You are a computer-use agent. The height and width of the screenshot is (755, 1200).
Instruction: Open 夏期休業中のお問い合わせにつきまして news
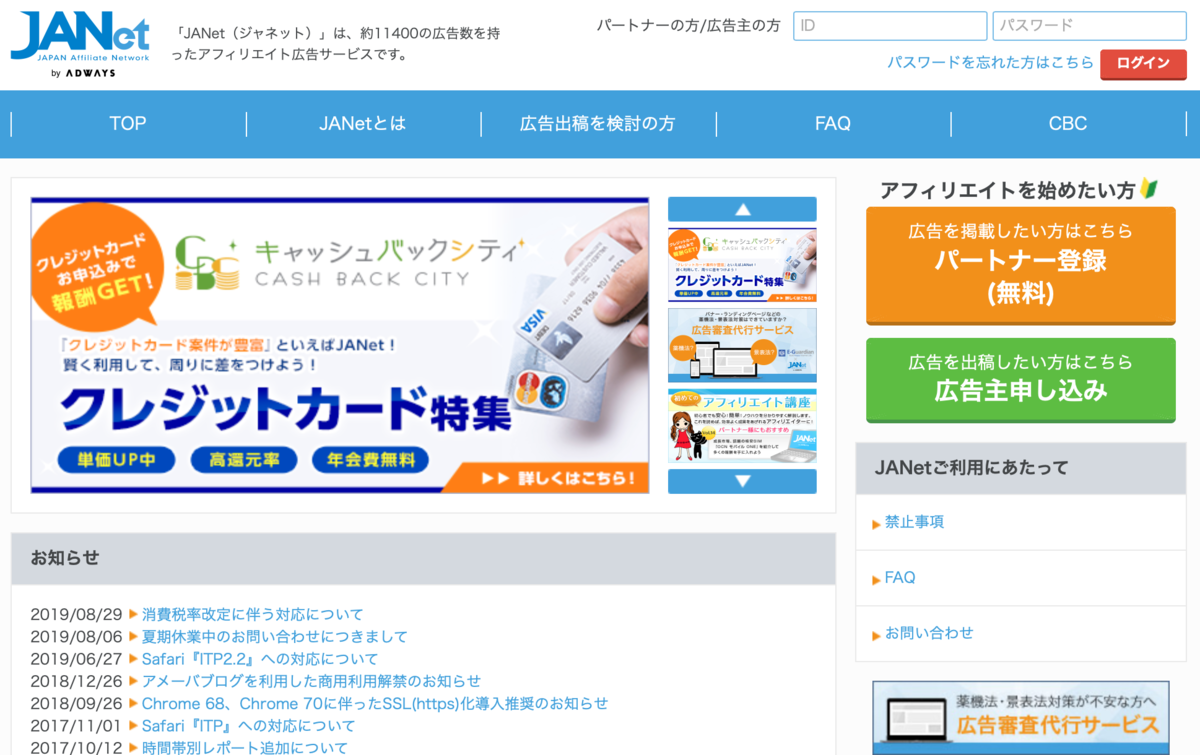coord(275,636)
